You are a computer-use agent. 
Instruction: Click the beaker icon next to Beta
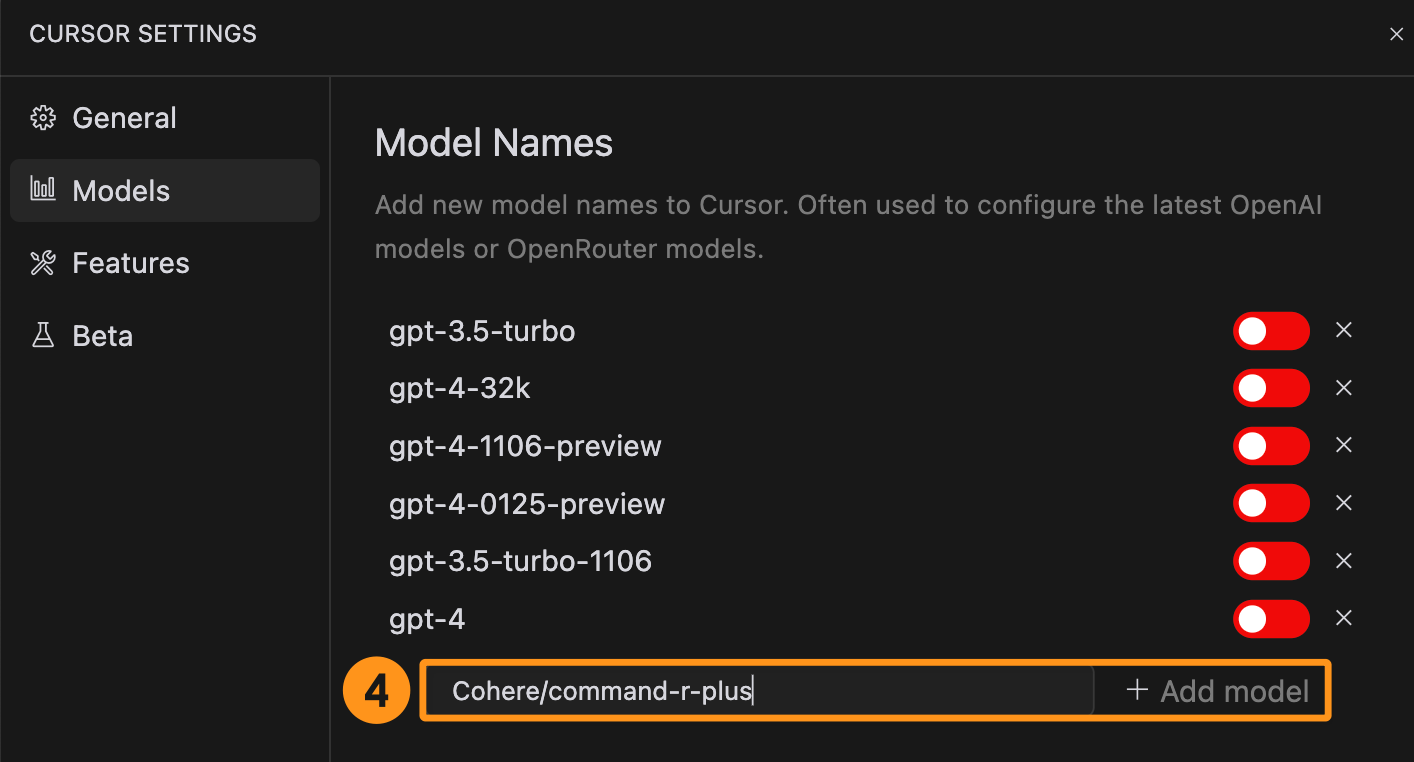pos(43,335)
